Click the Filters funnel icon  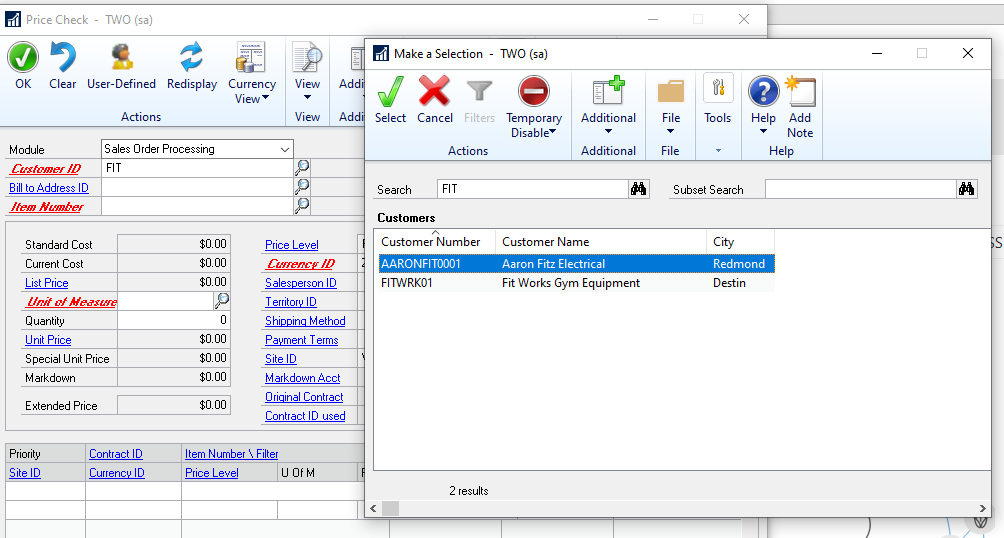click(480, 92)
